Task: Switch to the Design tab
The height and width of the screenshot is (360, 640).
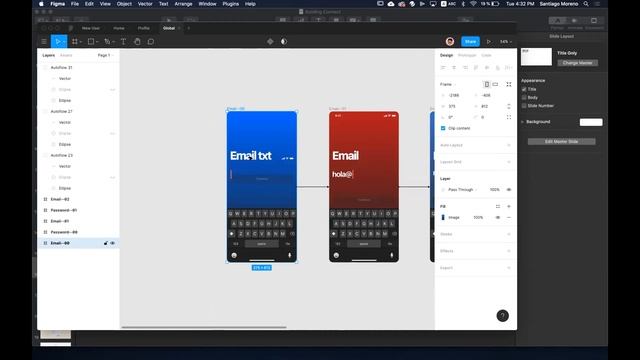Action: pos(446,55)
